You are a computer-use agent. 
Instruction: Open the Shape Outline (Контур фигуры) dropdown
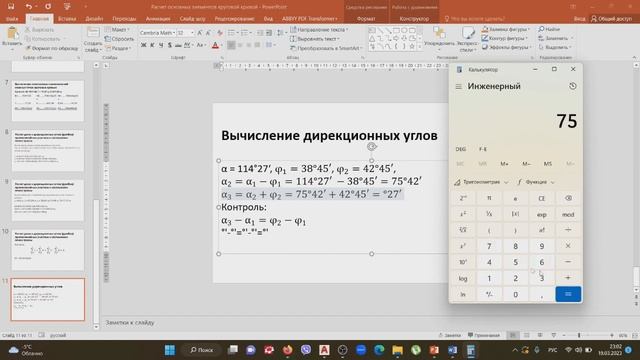(505, 38)
